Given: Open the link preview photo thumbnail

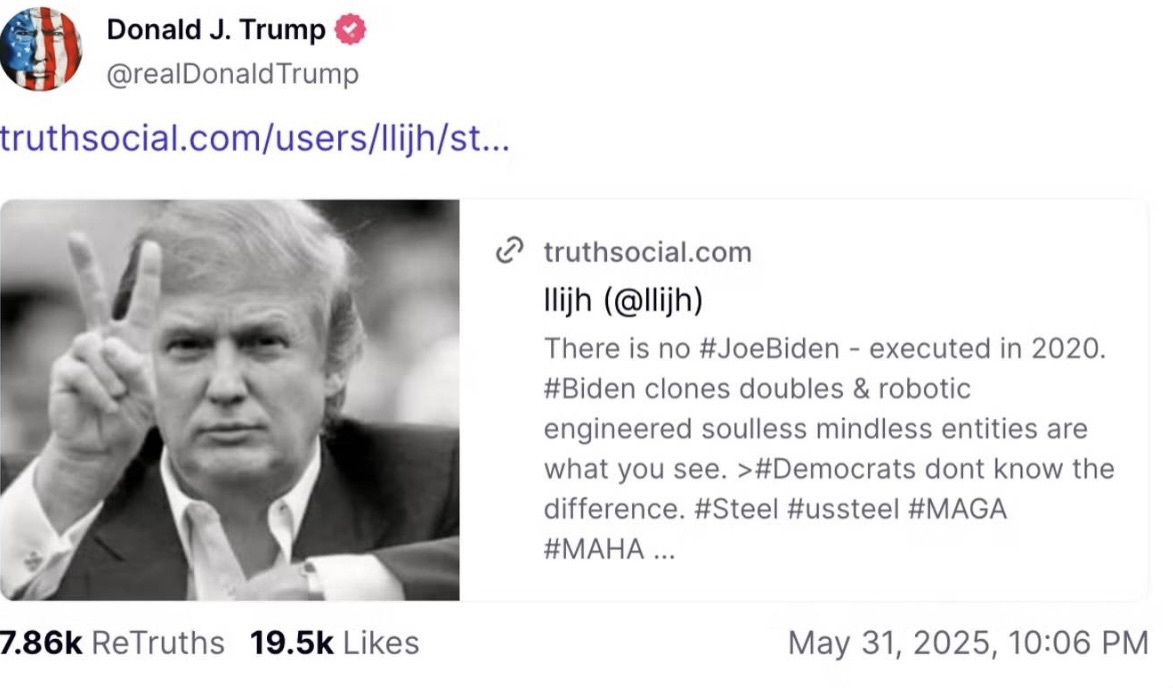Looking at the screenshot, I should (x=230, y=400).
